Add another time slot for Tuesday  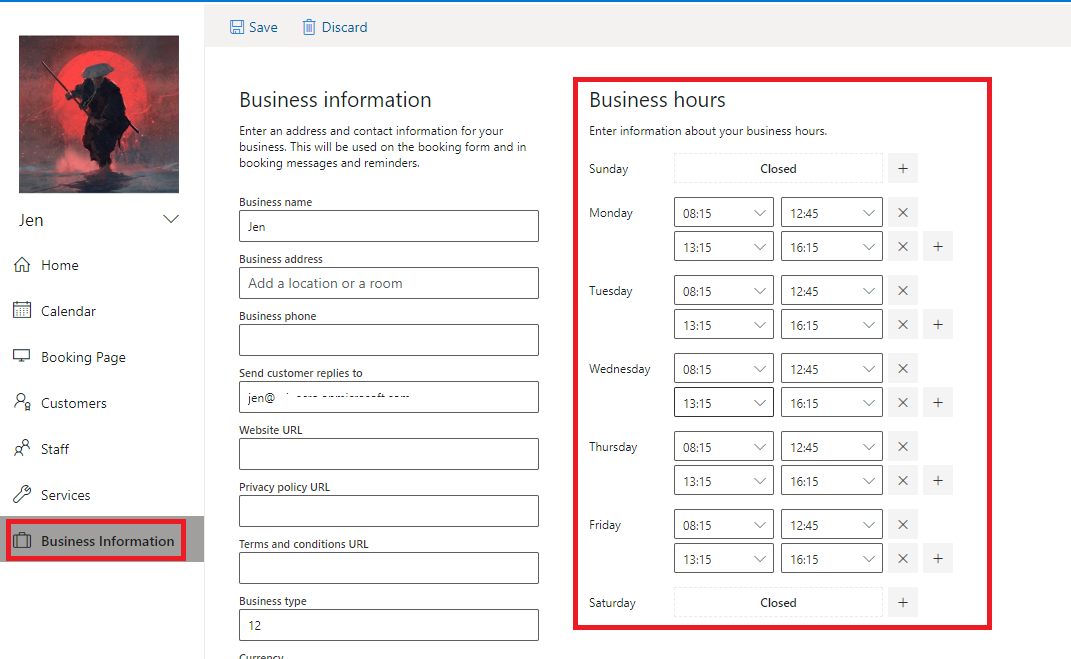938,324
